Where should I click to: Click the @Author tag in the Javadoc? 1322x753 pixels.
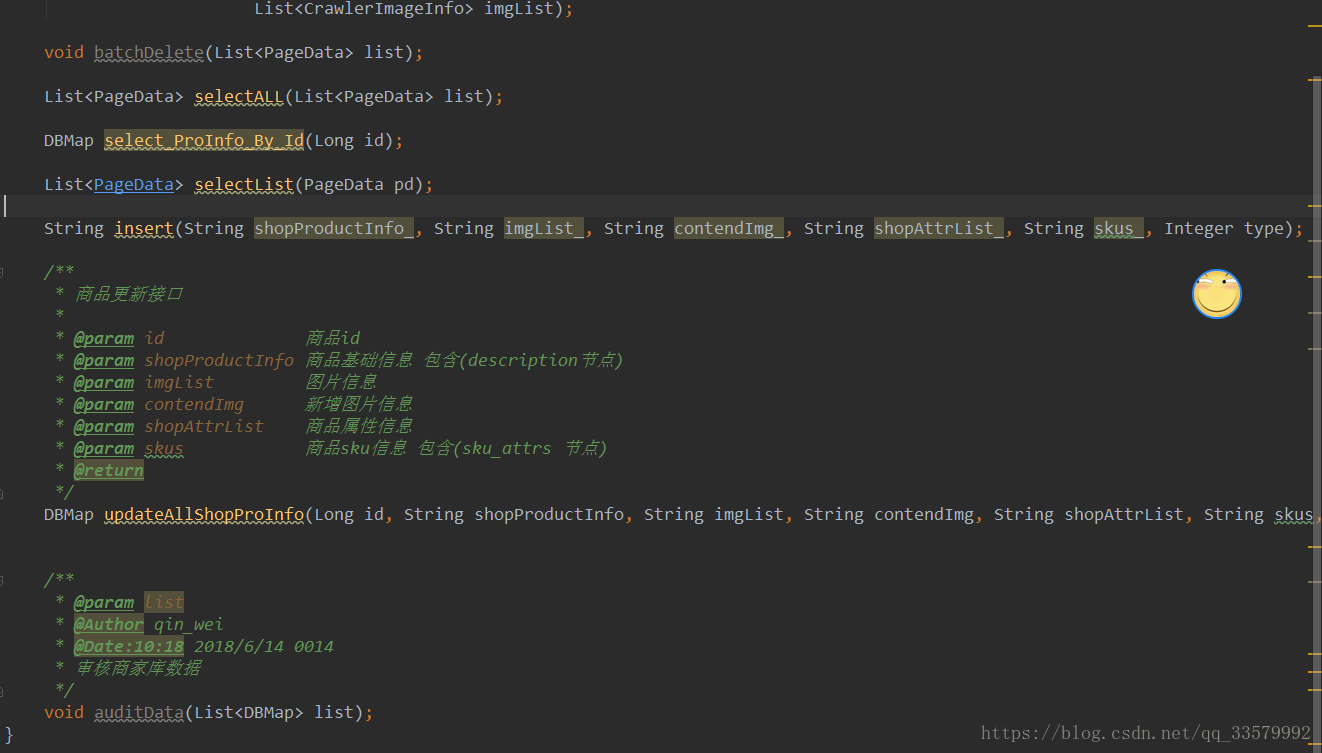click(108, 624)
